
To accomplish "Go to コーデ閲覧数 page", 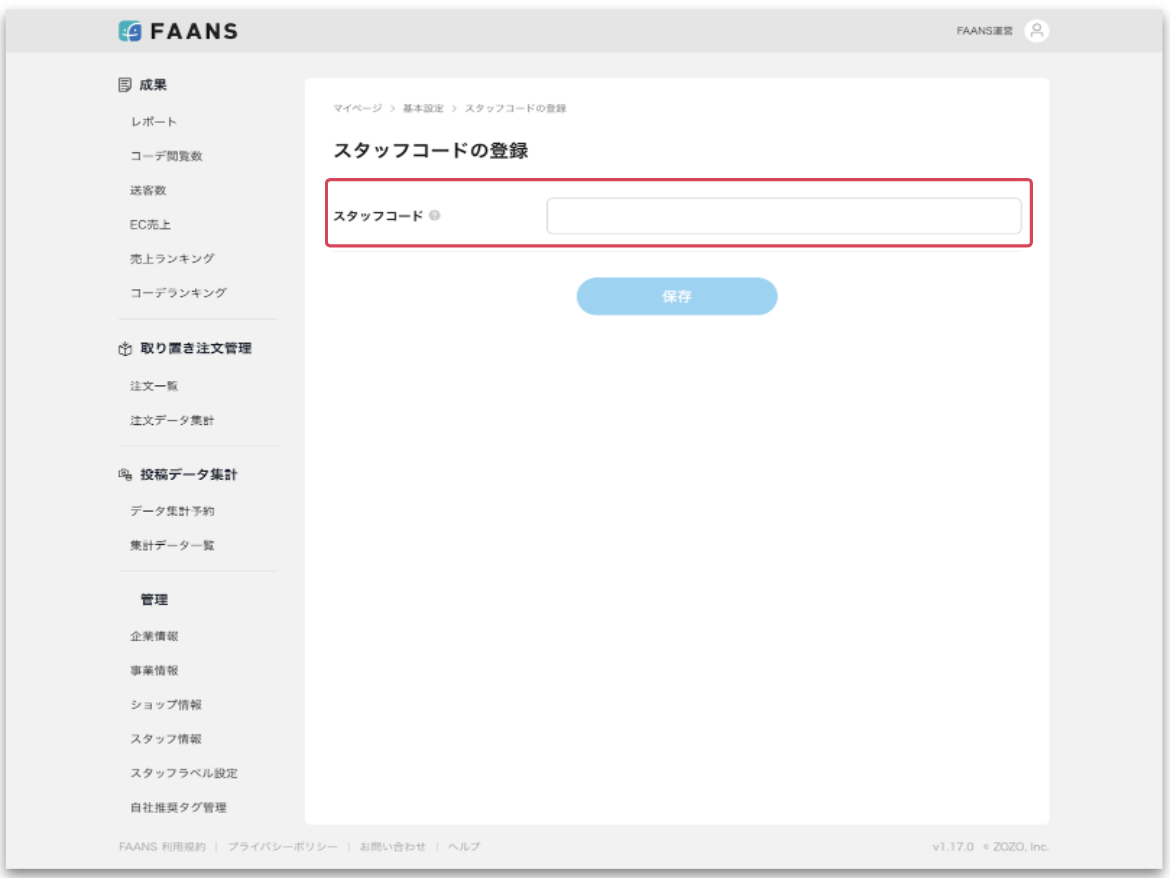I will tap(166, 156).
